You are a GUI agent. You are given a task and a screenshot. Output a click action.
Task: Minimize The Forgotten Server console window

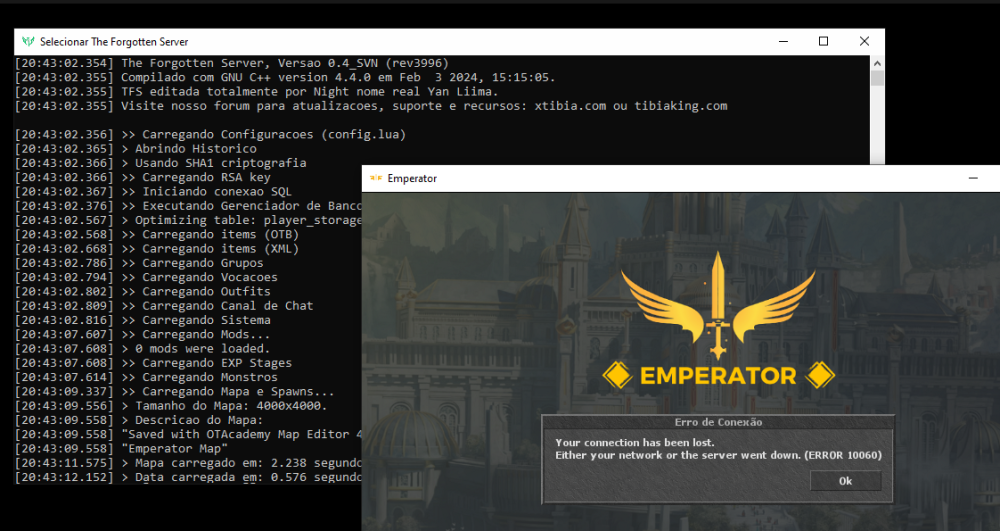pos(783,41)
